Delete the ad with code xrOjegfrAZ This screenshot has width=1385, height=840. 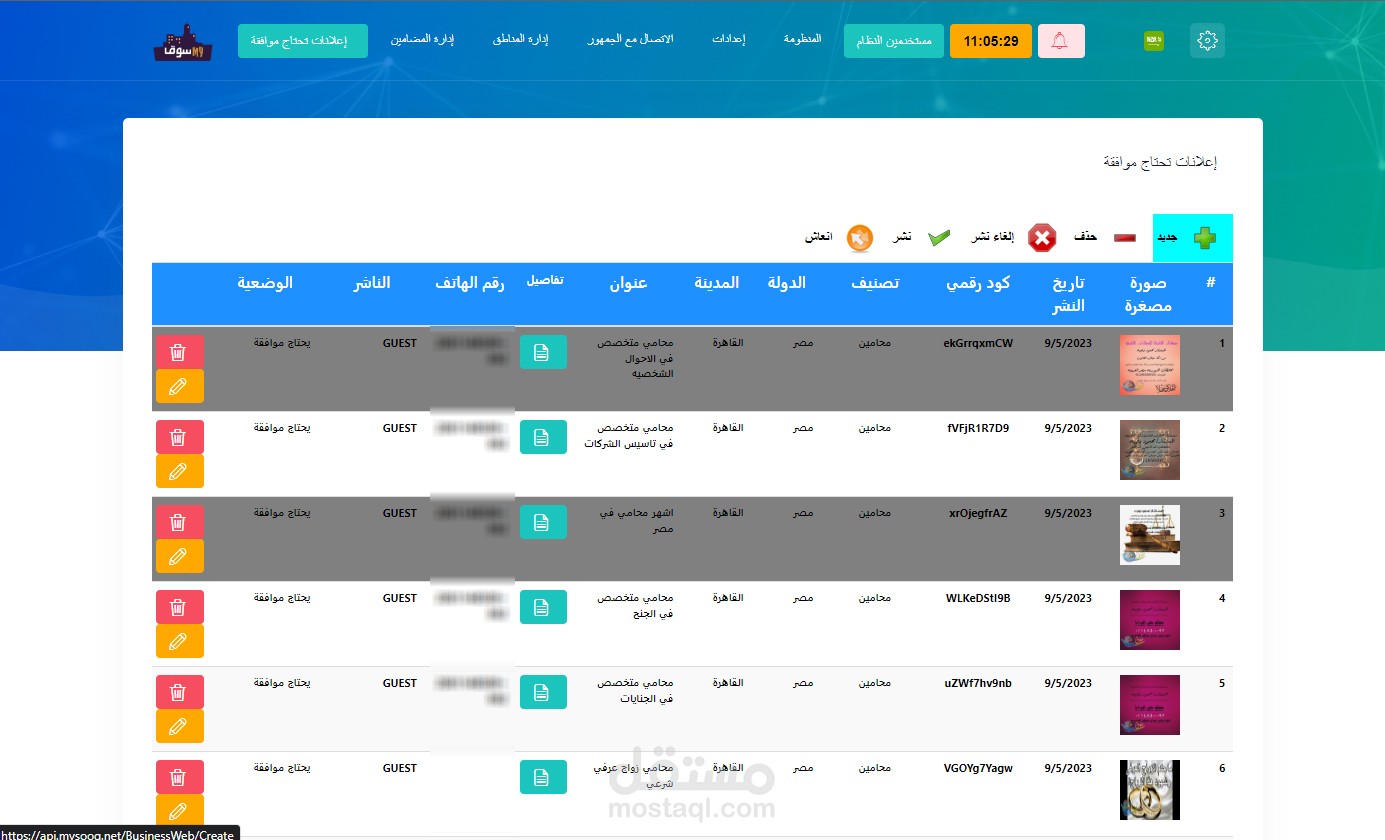(x=180, y=522)
